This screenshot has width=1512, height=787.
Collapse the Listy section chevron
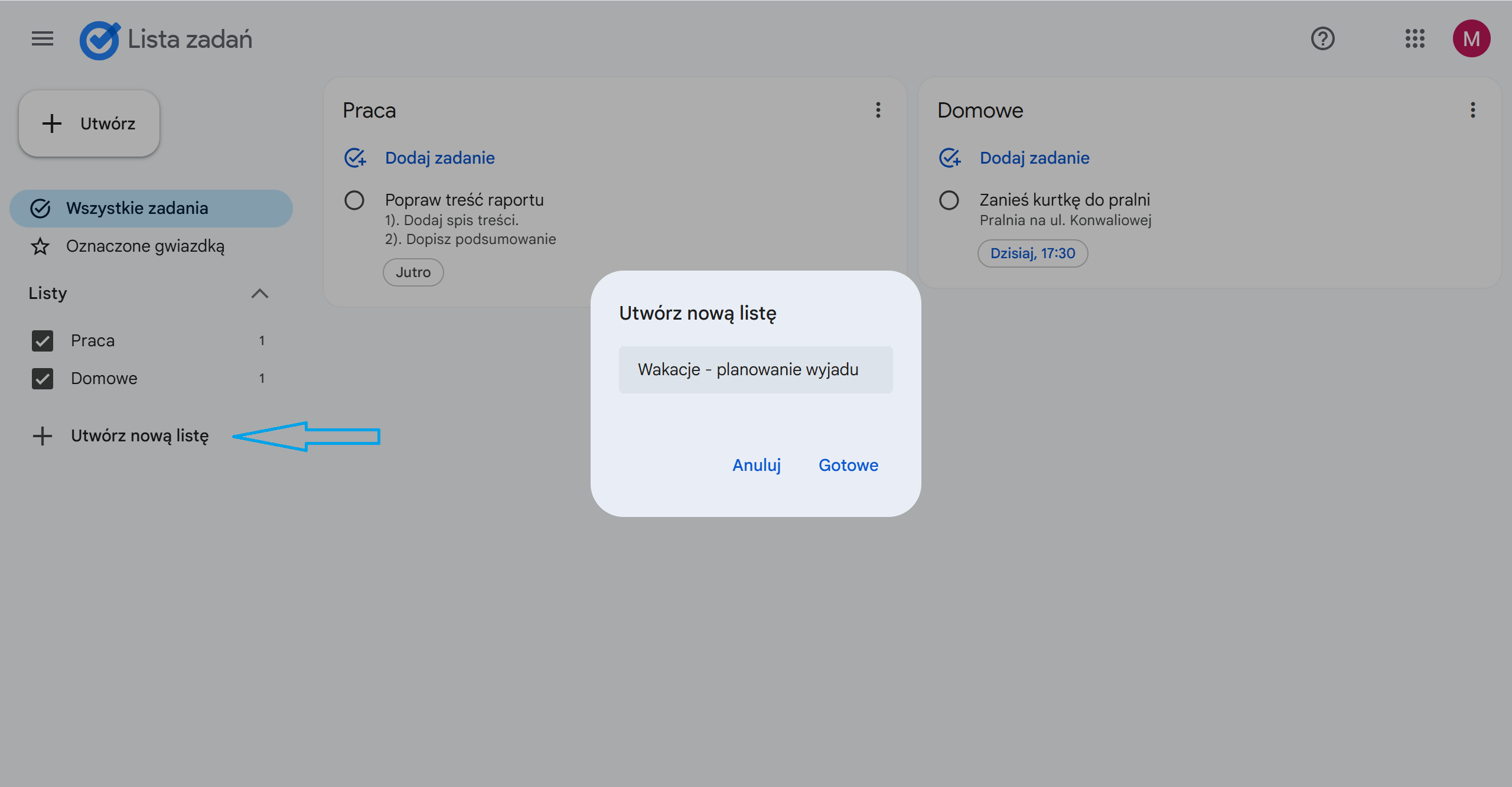point(260,294)
